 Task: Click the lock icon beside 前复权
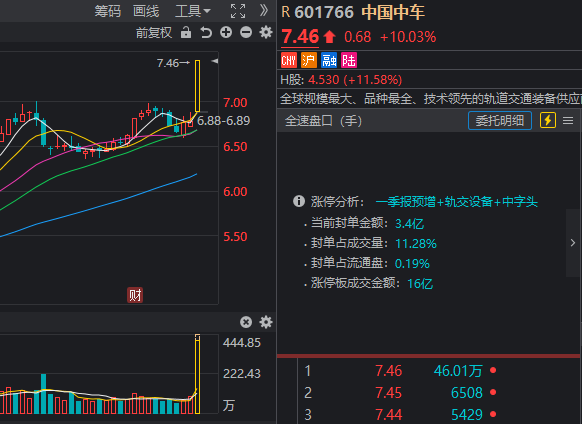point(186,33)
